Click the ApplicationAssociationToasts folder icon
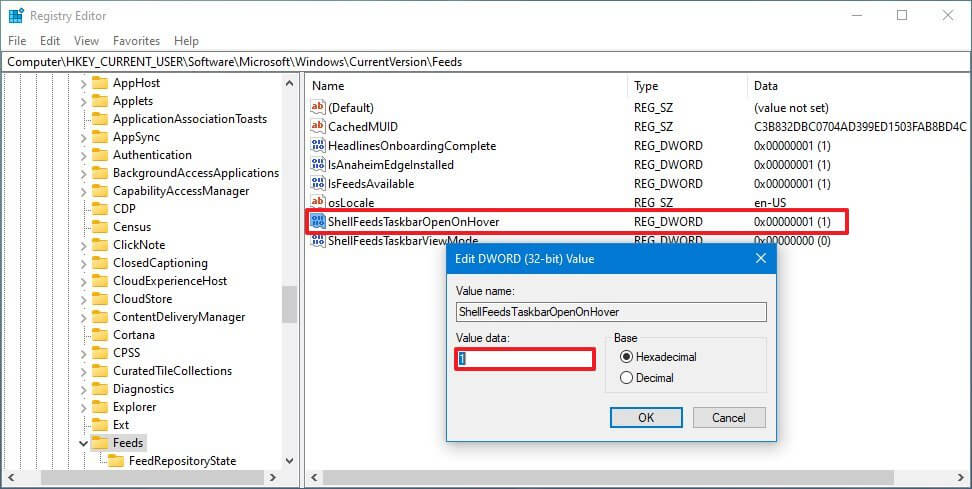This screenshot has height=489, width=972. pos(100,118)
